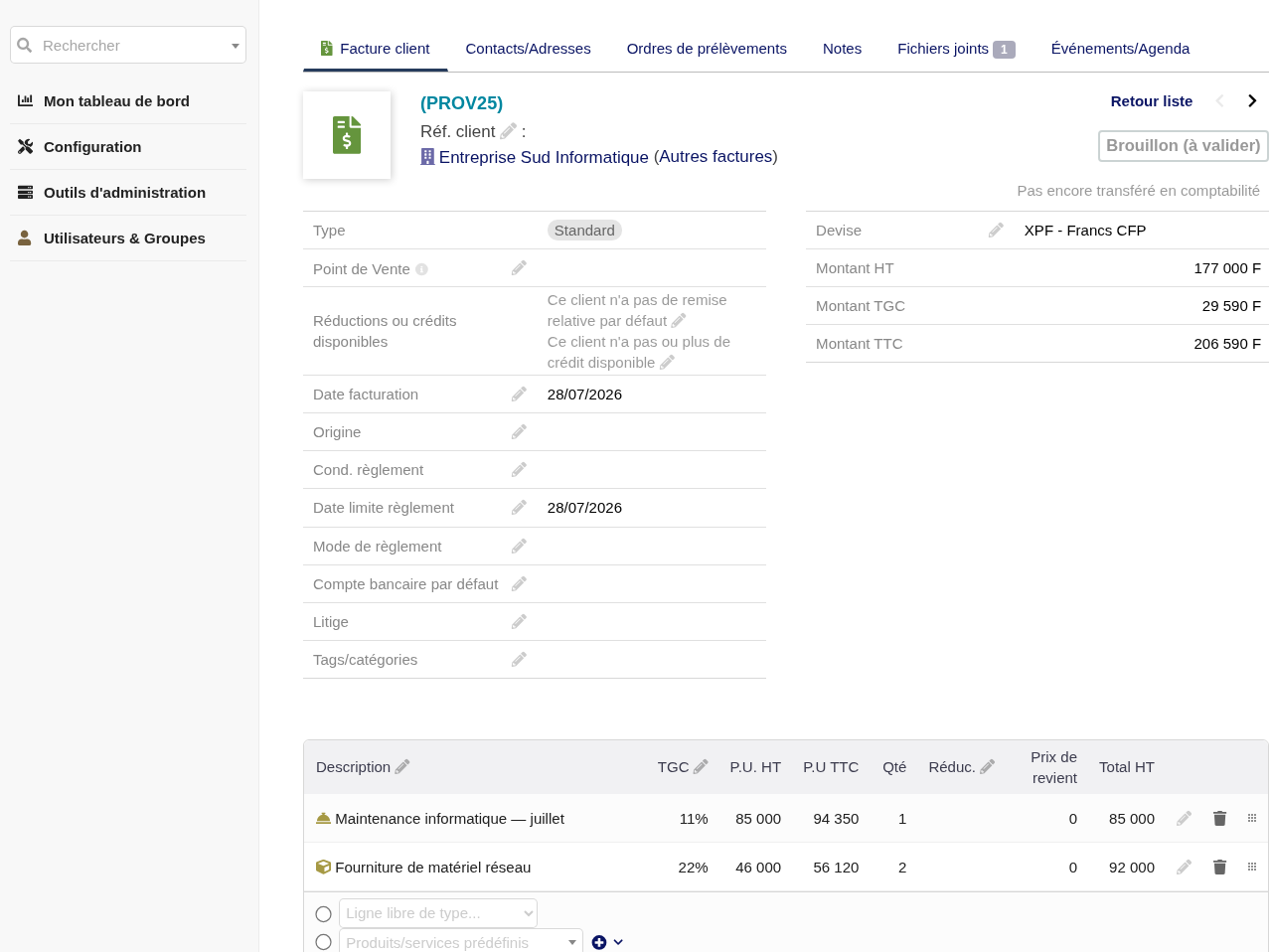This screenshot has width=1272, height=952.
Task: Click the Point de Vente info icon
Action: [x=421, y=269]
